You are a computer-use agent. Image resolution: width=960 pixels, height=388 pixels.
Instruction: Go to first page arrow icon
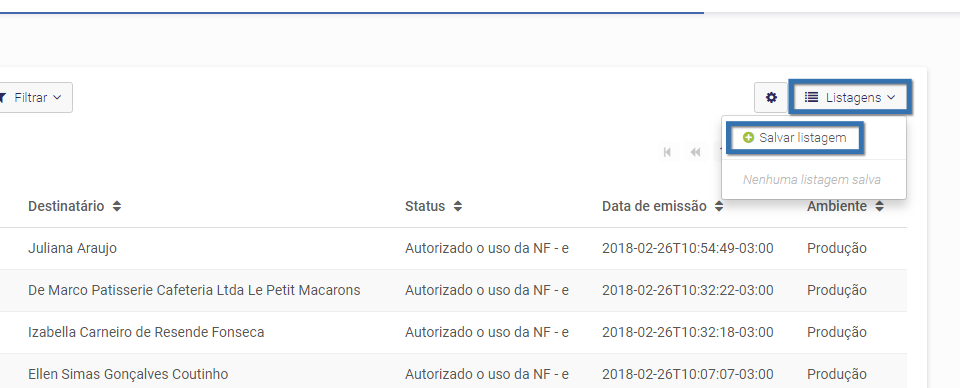click(667, 152)
